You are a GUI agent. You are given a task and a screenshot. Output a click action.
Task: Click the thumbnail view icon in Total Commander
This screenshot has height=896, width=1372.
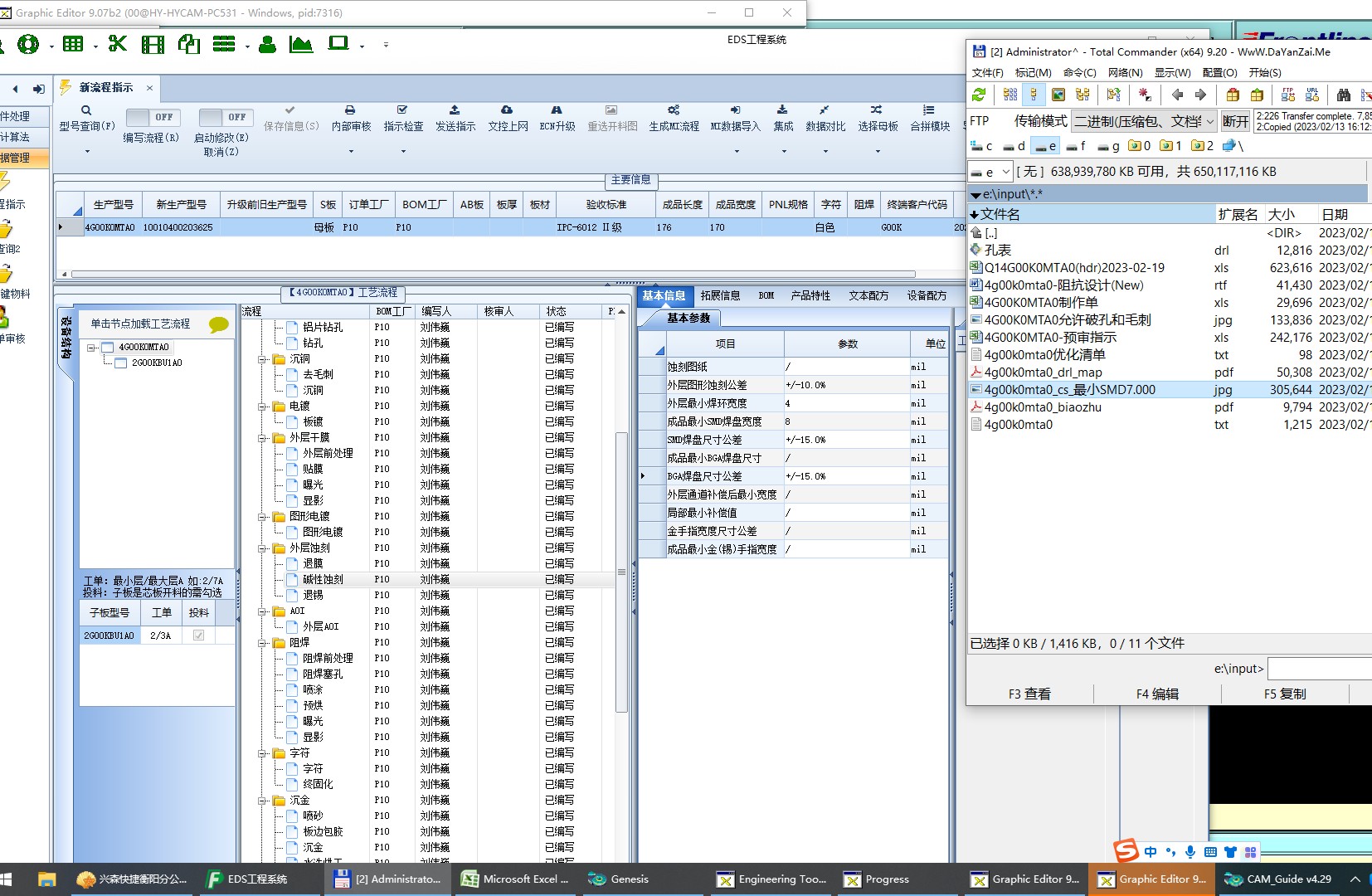(1058, 95)
